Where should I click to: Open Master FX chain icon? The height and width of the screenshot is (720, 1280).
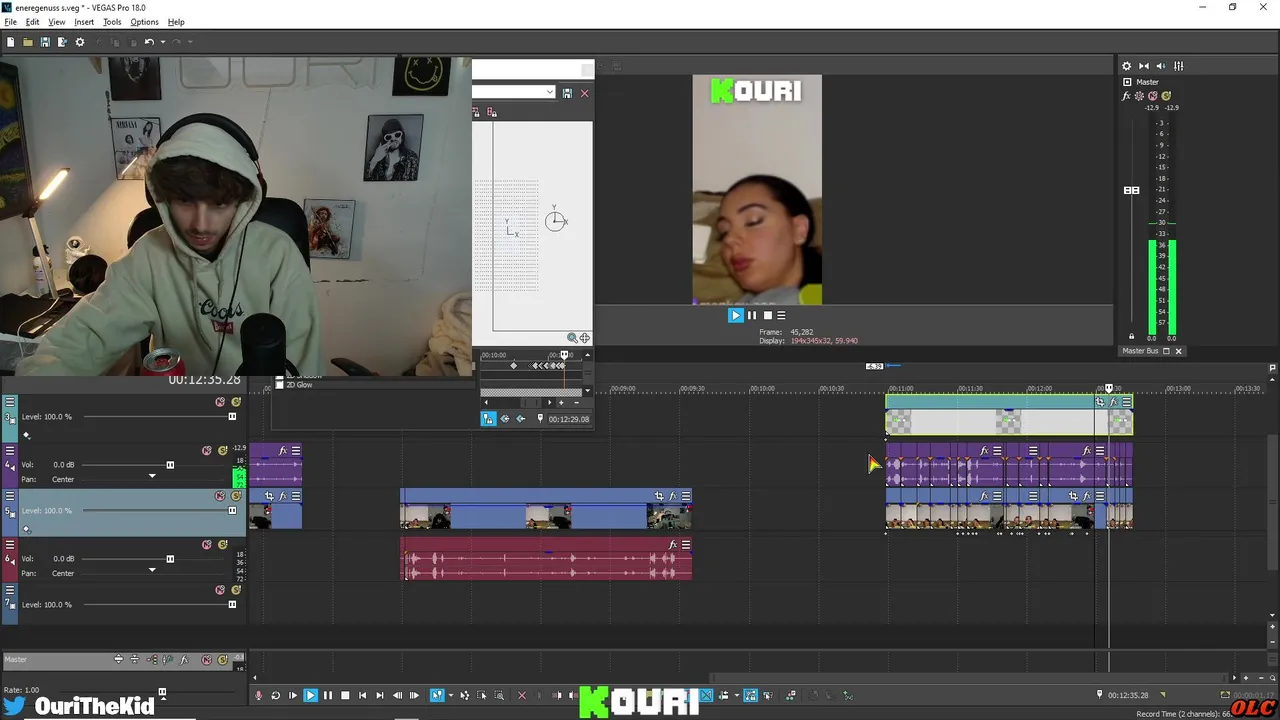point(1127,96)
